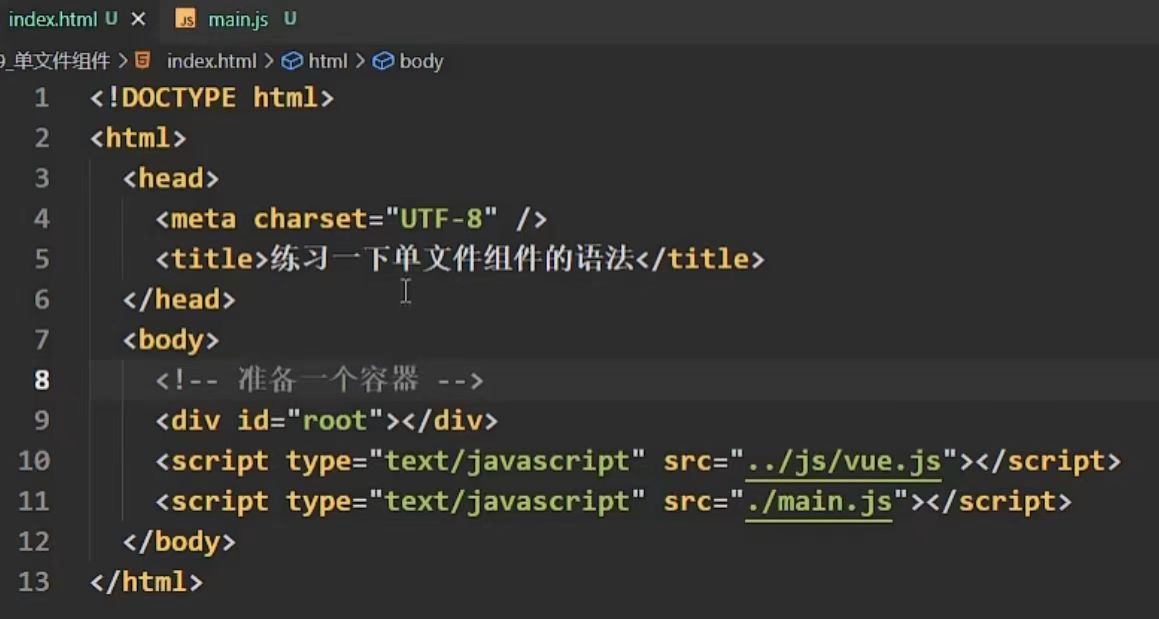Click the title text 练习一下单文件组件的语法
The image size is (1159, 619).
coord(452,260)
